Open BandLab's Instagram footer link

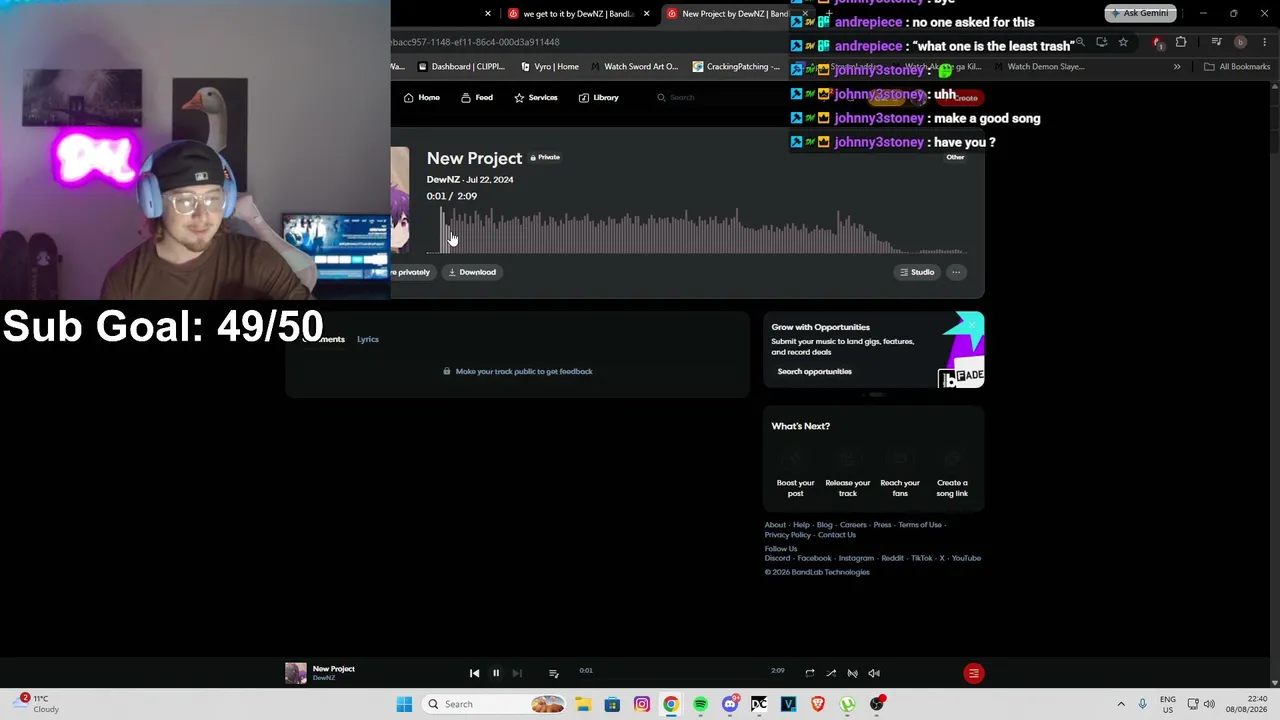click(x=856, y=558)
